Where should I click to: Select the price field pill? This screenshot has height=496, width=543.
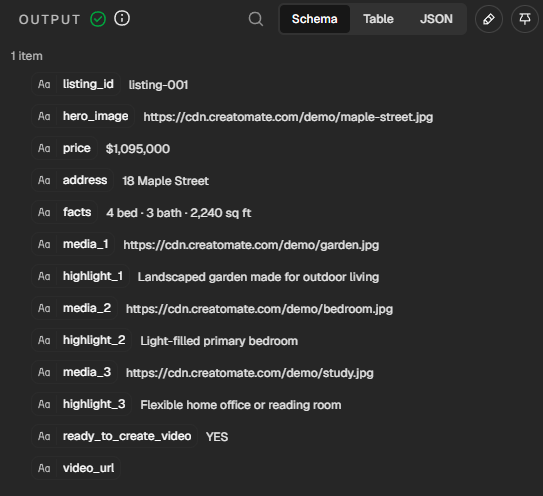point(64,148)
